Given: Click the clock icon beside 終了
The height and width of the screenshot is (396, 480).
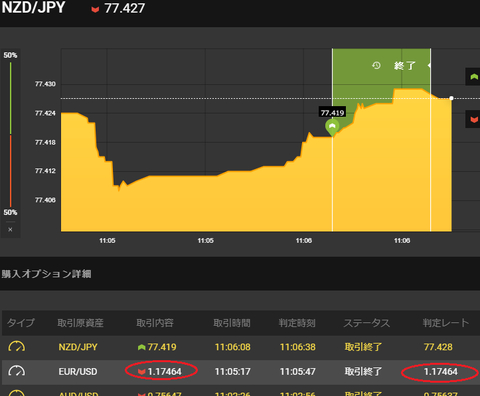Looking at the screenshot, I should pyautogui.click(x=376, y=65).
